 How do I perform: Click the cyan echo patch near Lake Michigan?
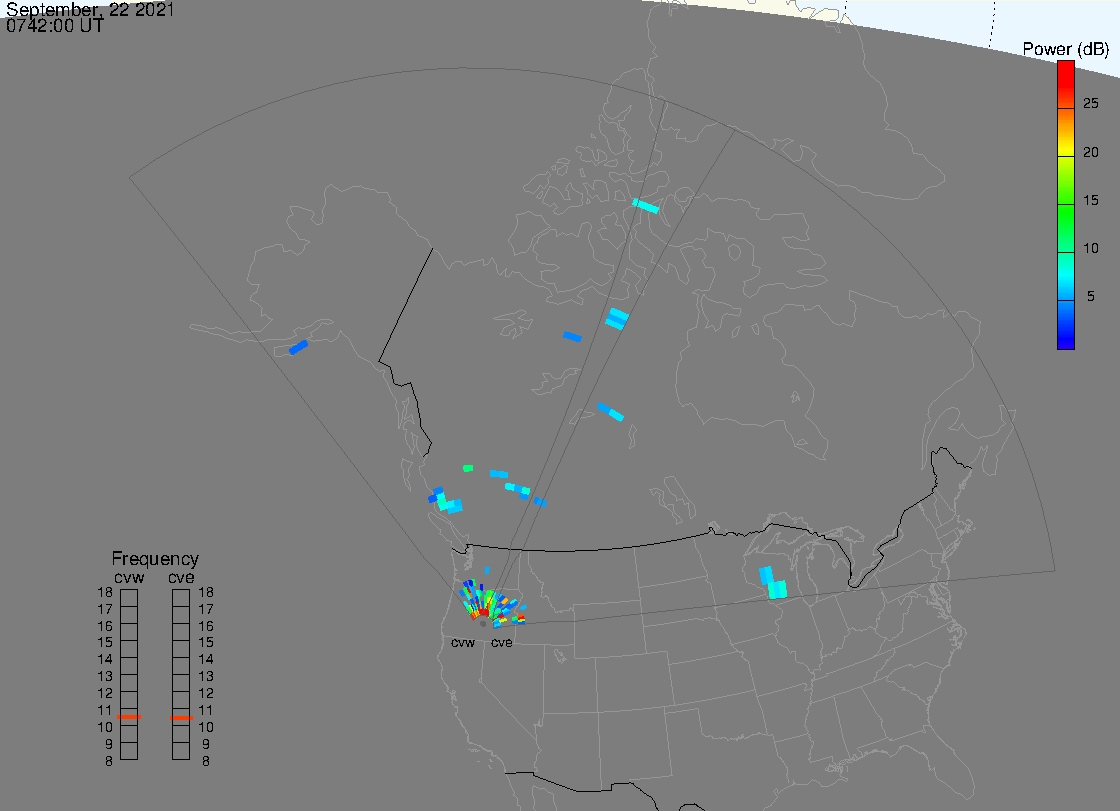tap(773, 583)
